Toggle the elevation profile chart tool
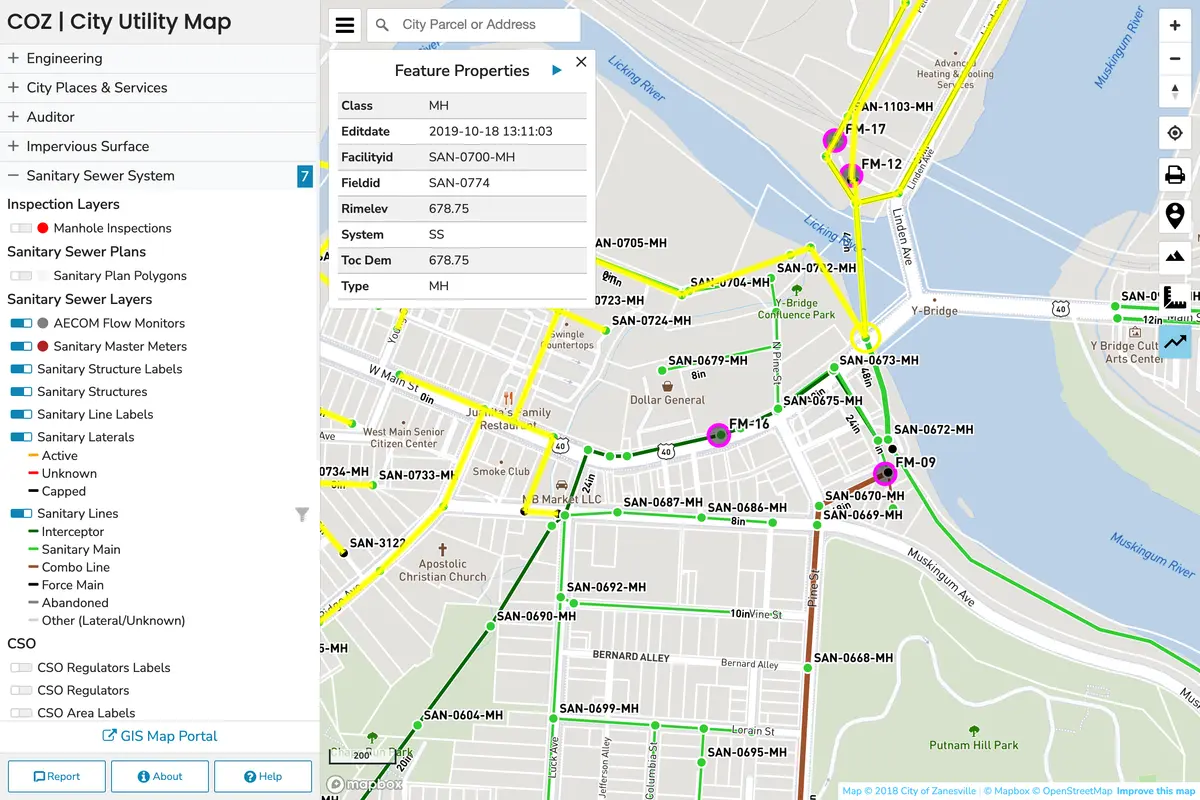Screen dimensions: 1200x800 [1175, 340]
